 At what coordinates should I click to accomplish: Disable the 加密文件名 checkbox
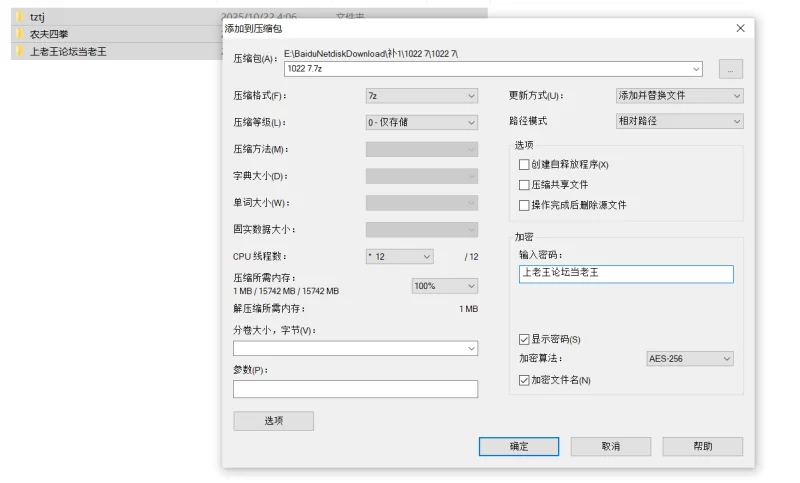coord(524,380)
